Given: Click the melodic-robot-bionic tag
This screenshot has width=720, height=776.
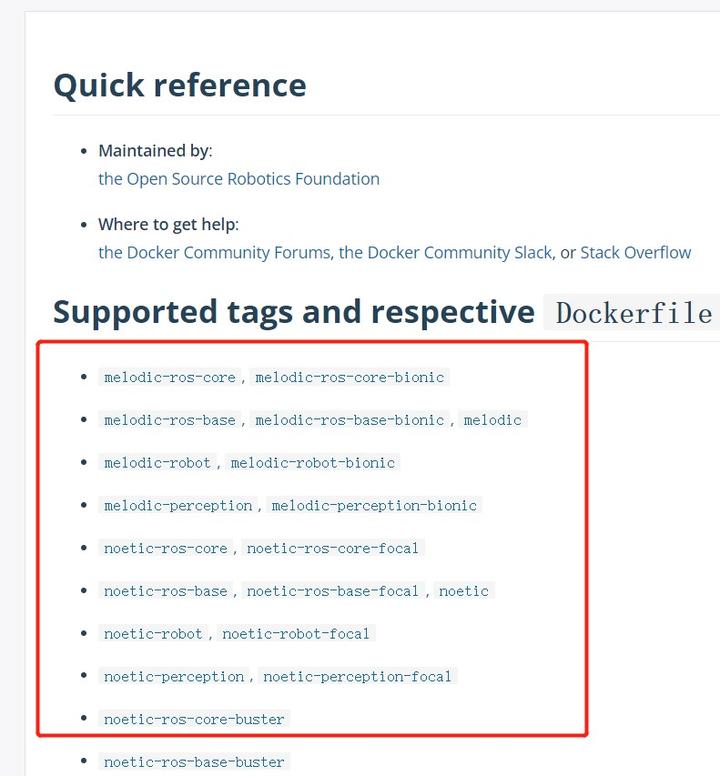Looking at the screenshot, I should (312, 463).
